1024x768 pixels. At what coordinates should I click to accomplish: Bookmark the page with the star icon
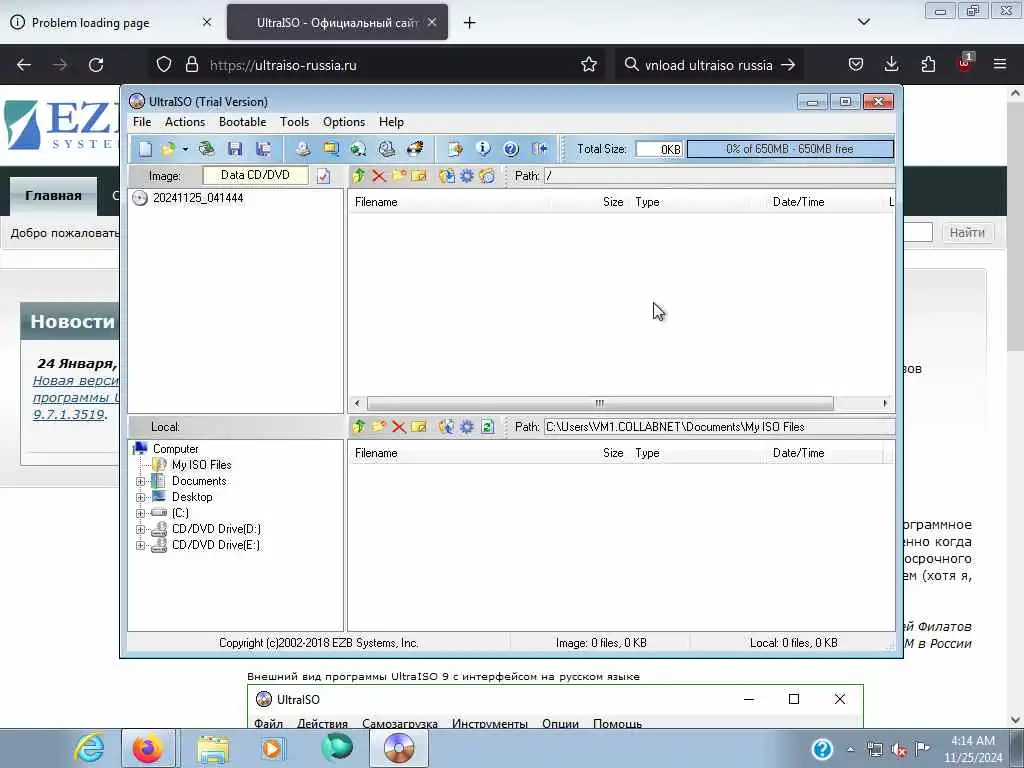[589, 65]
